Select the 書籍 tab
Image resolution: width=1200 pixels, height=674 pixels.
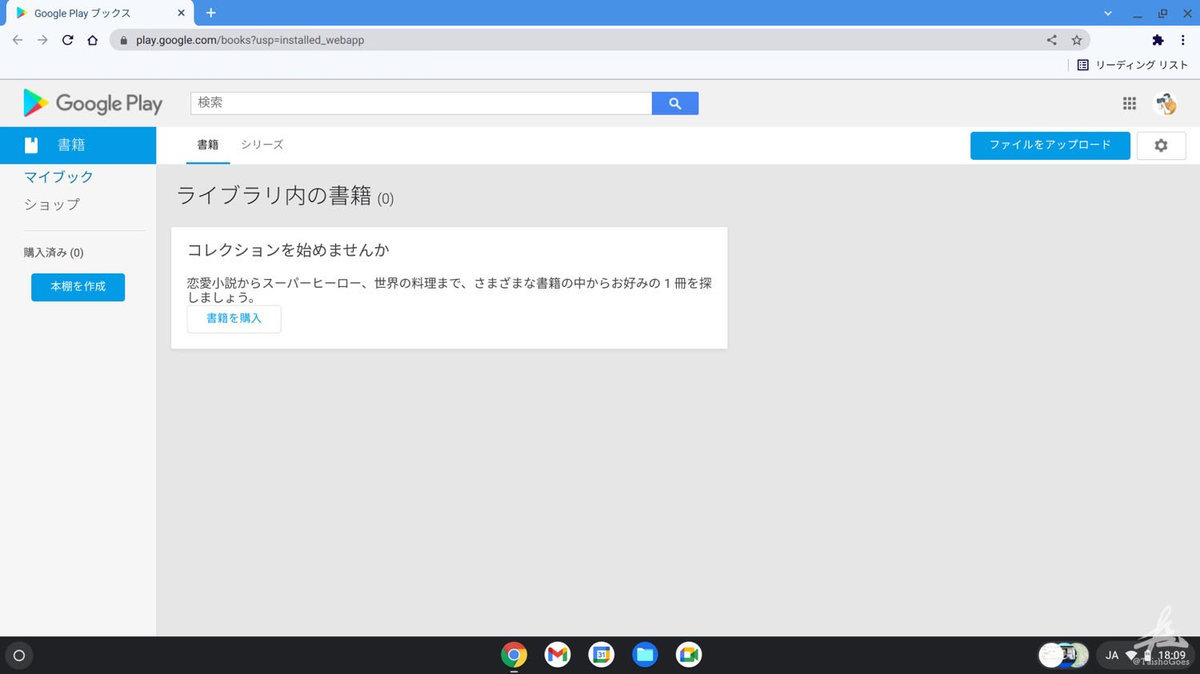[x=207, y=144]
